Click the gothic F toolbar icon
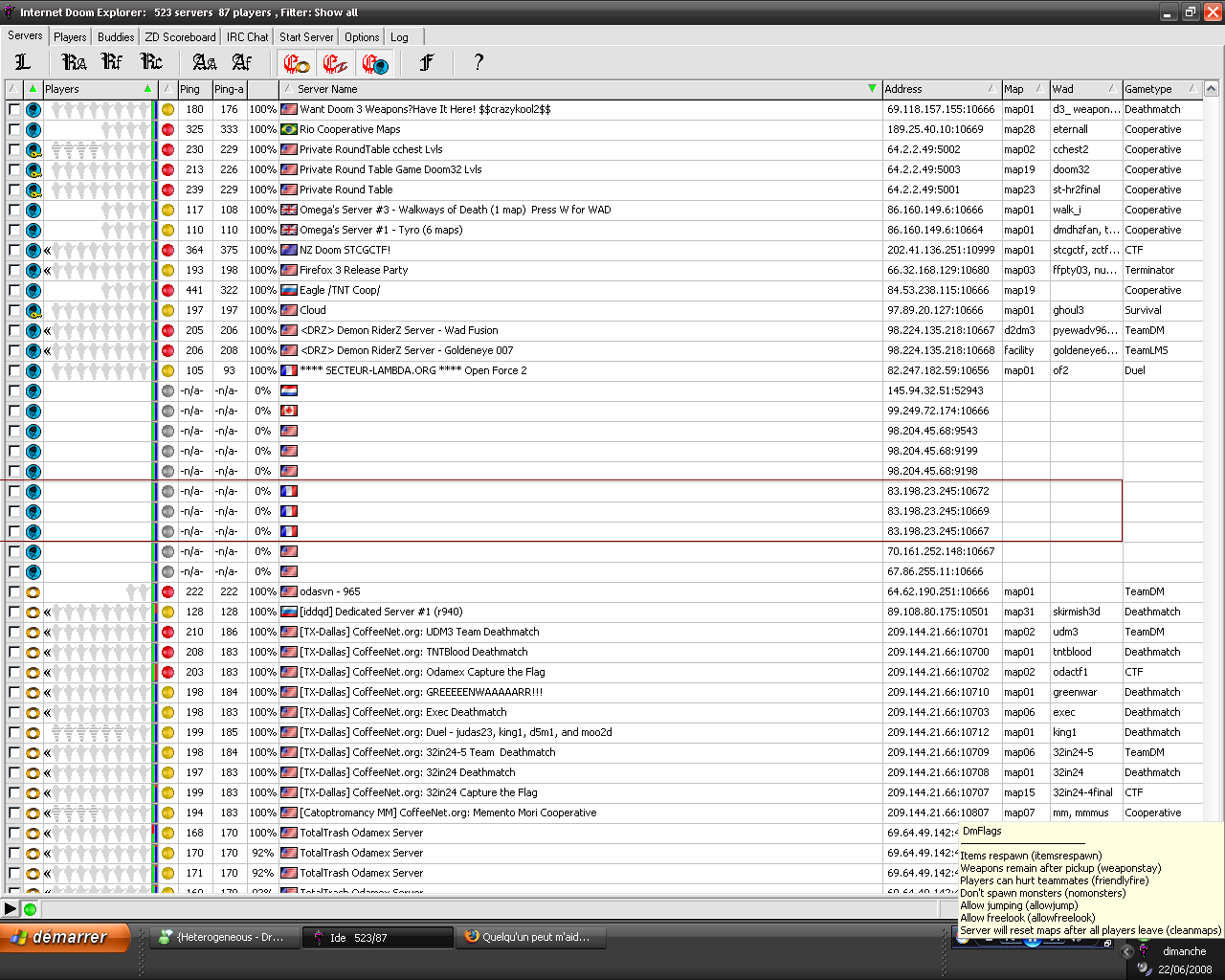The width and height of the screenshot is (1225, 980). pyautogui.click(x=427, y=62)
